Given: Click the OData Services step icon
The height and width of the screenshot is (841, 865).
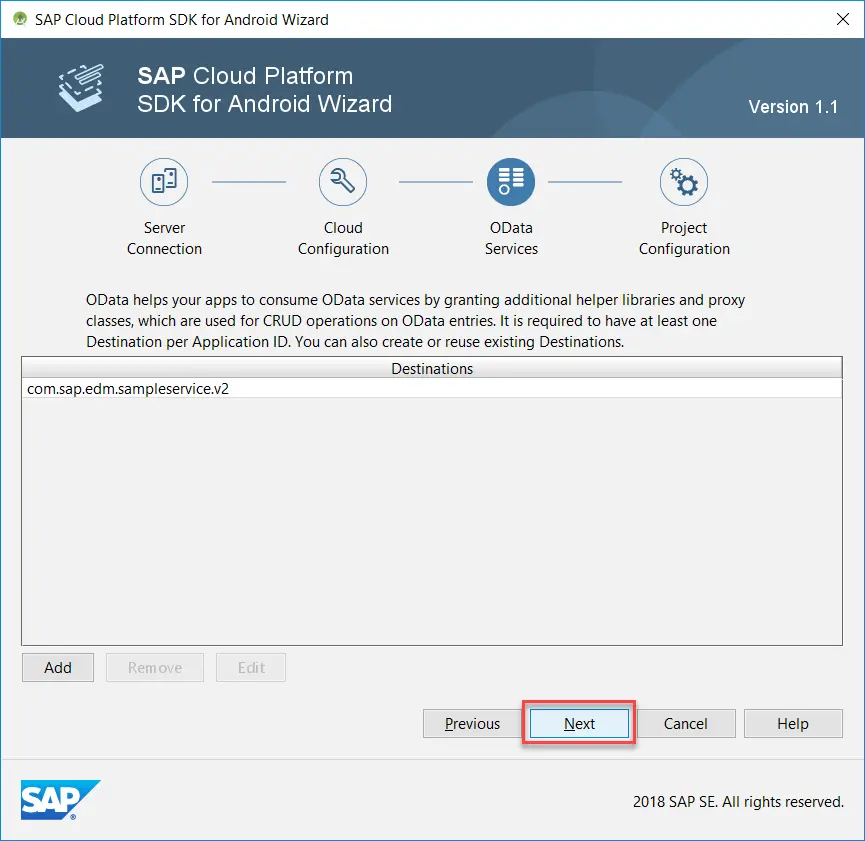Looking at the screenshot, I should [511, 182].
